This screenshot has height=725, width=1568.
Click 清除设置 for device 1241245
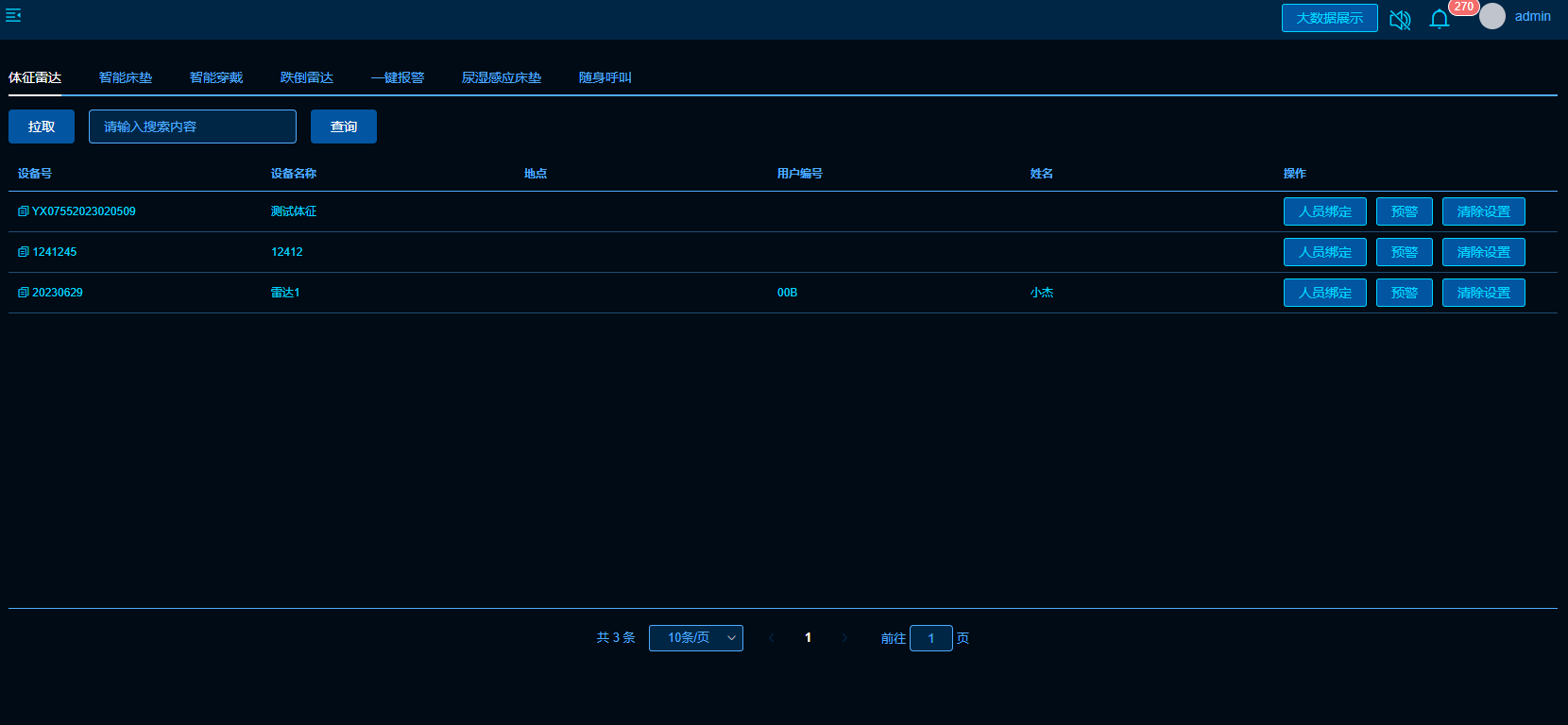[x=1484, y=252]
